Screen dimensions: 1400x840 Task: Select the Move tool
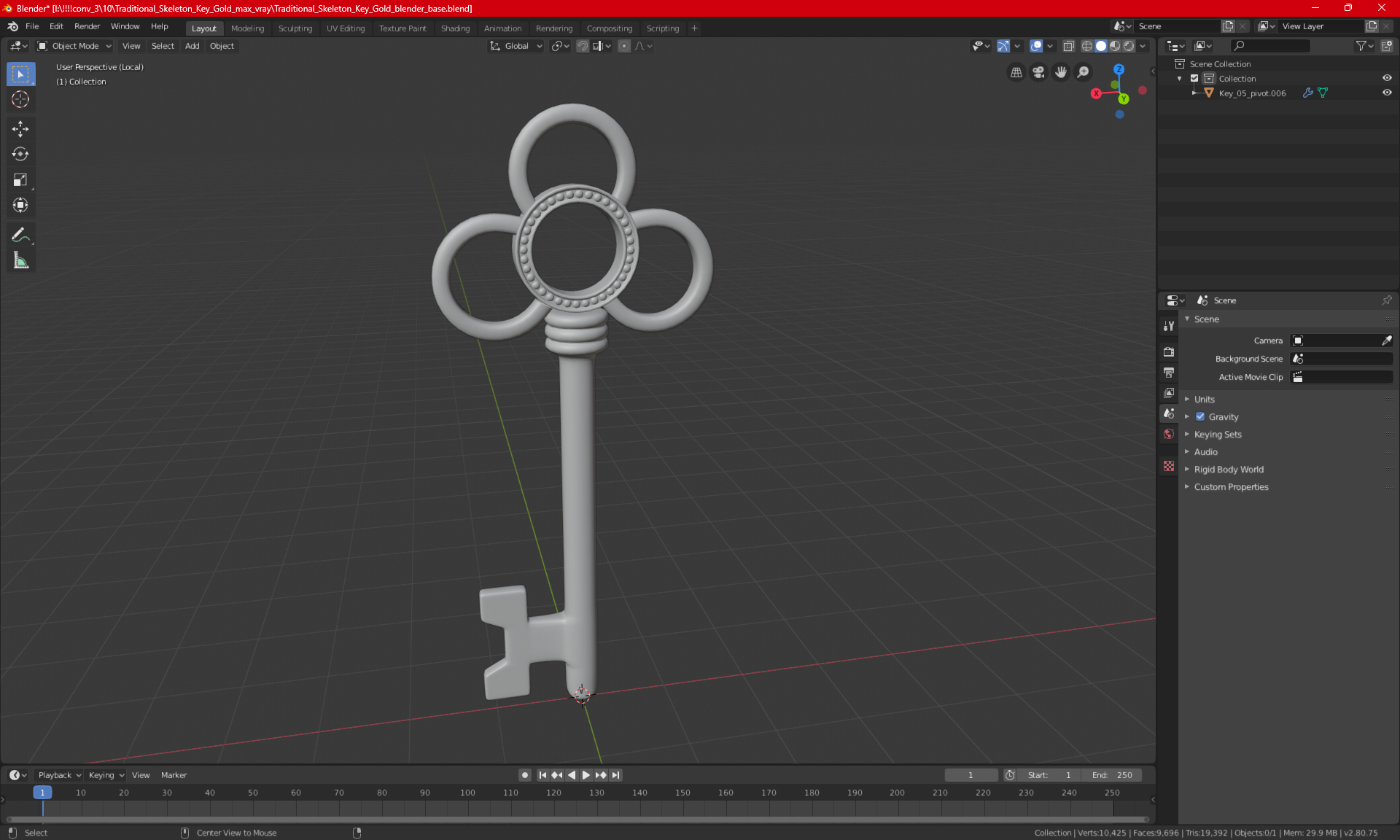(x=20, y=129)
